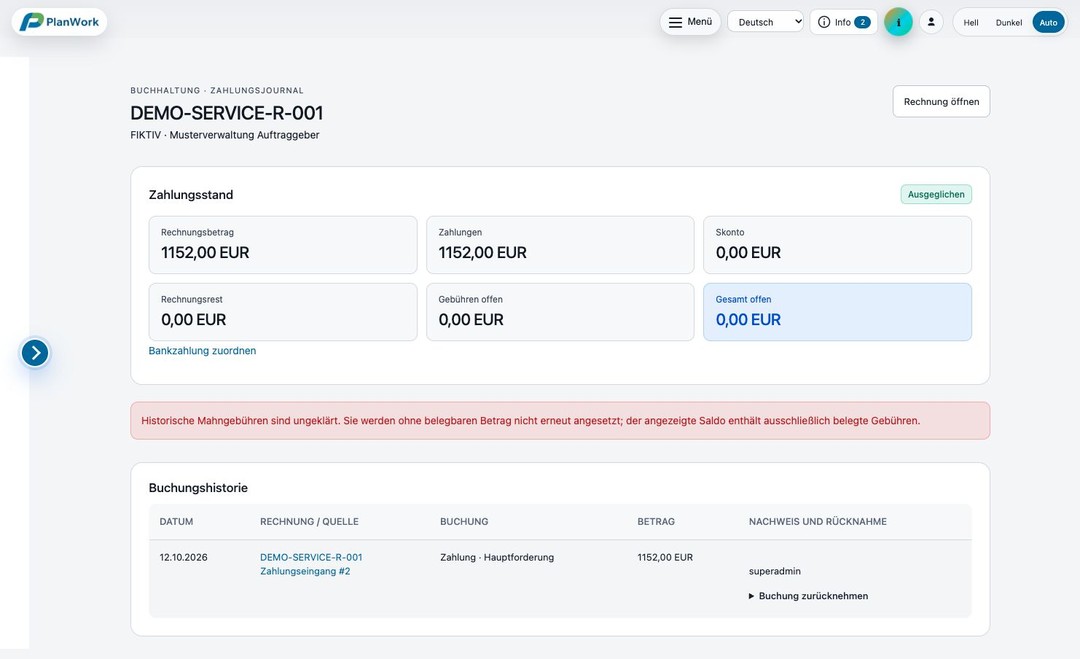This screenshot has width=1080, height=659.
Task: Open the Deutsch language dropdown
Action: tap(765, 22)
